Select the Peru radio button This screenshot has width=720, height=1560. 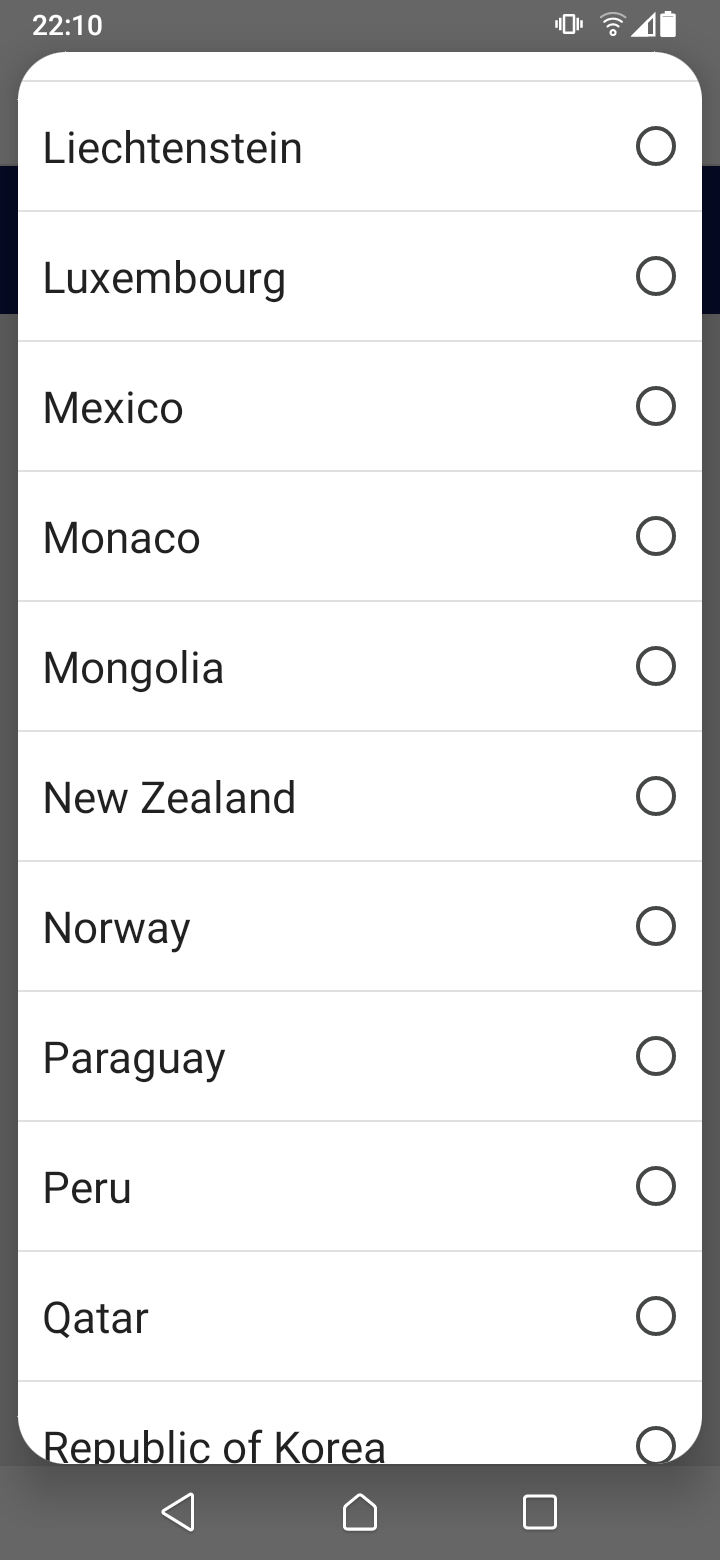tap(656, 1186)
